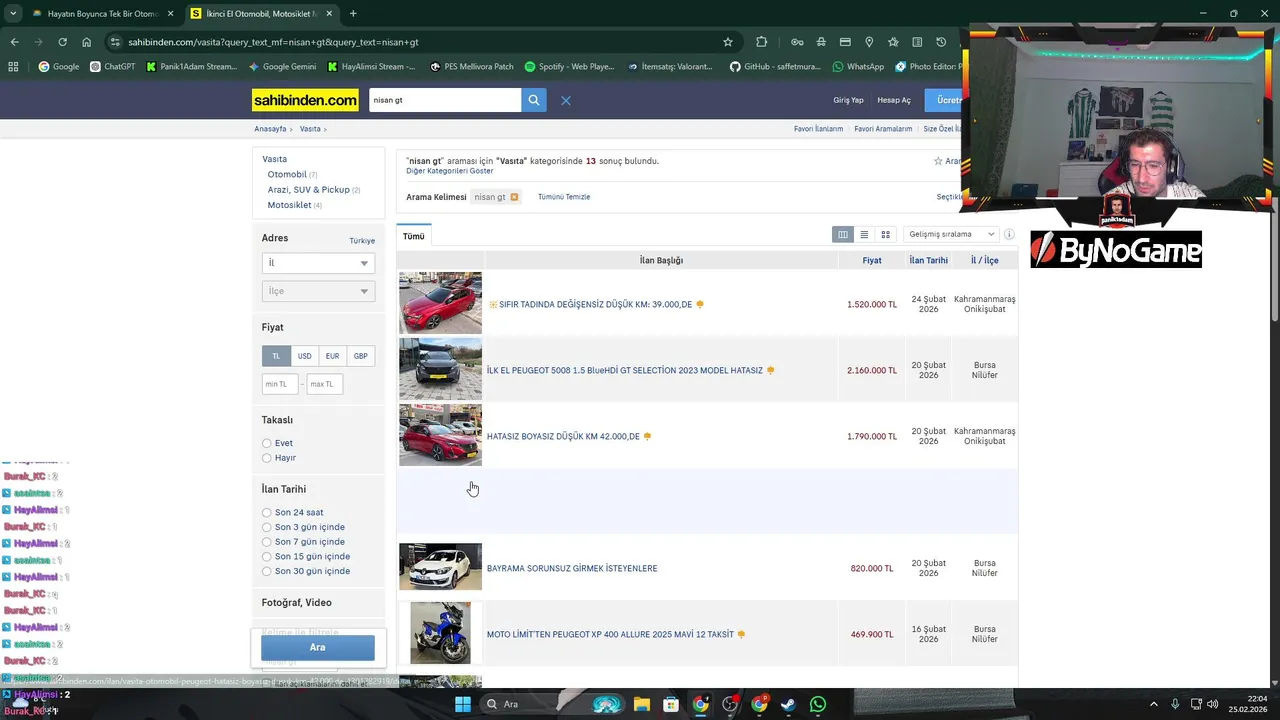Open Motosiklet category
Viewport: 1280px width, 720px height.
click(x=289, y=205)
